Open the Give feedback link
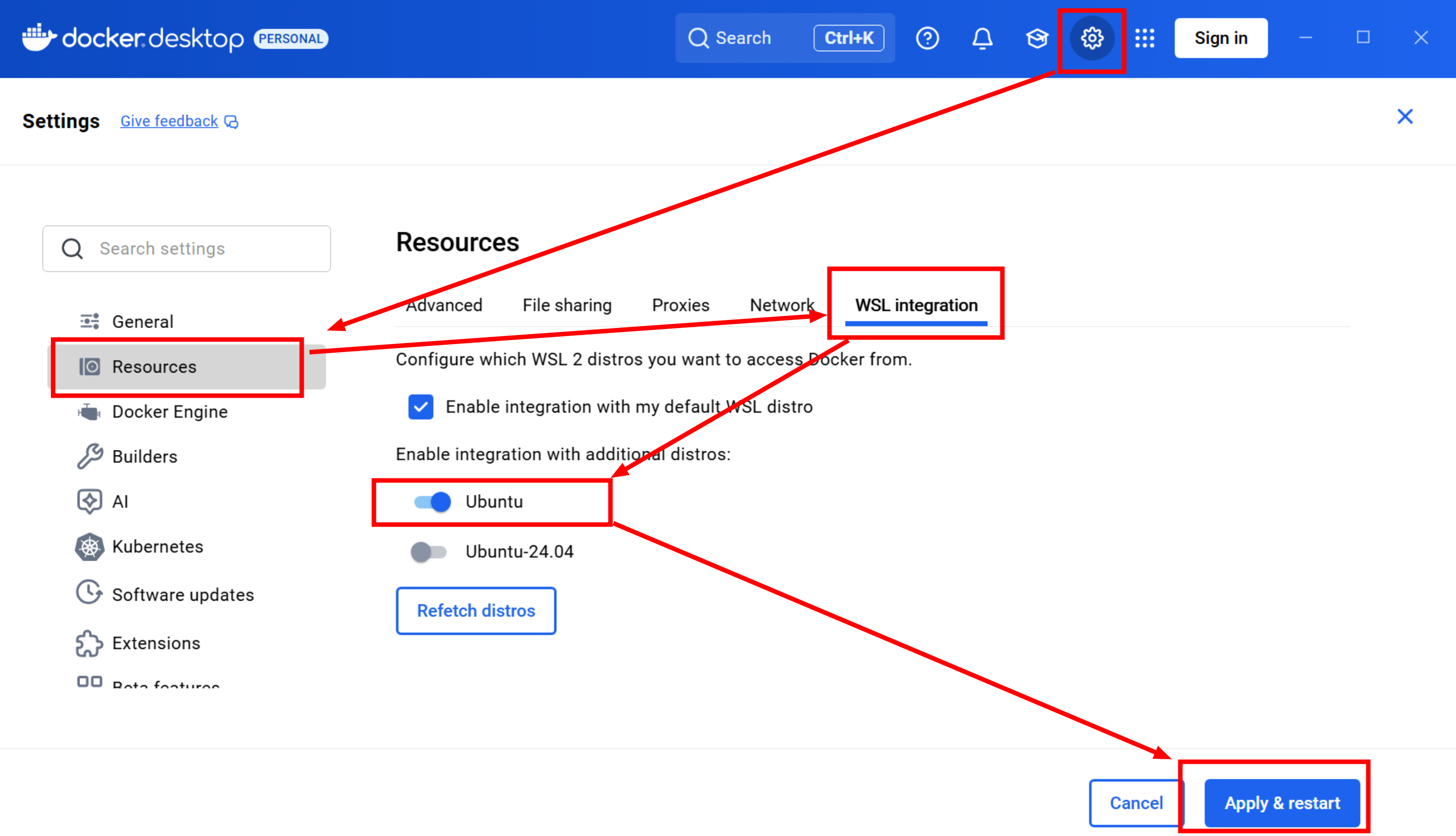 coord(169,121)
